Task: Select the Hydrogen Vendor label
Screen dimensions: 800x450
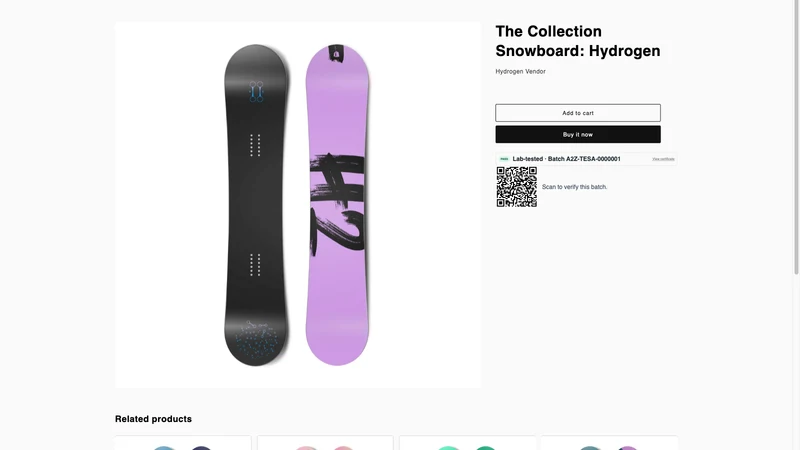Action: click(520, 71)
